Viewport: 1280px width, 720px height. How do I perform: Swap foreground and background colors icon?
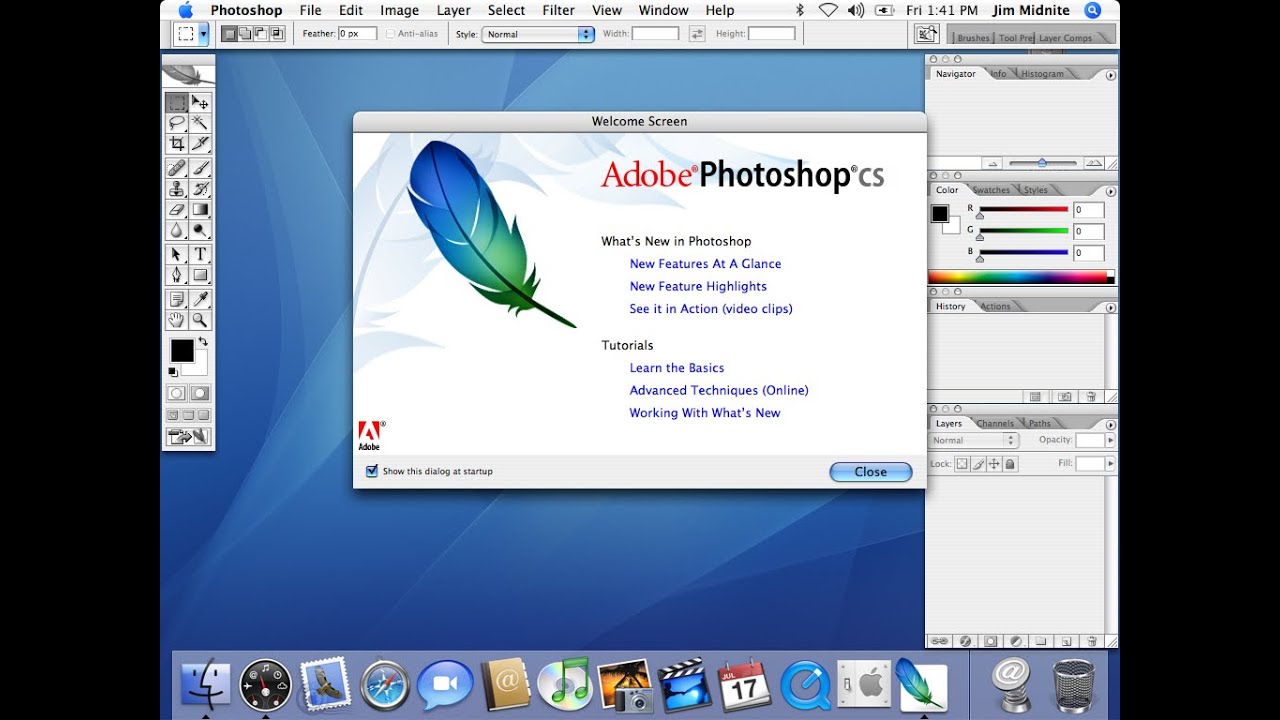tap(204, 342)
